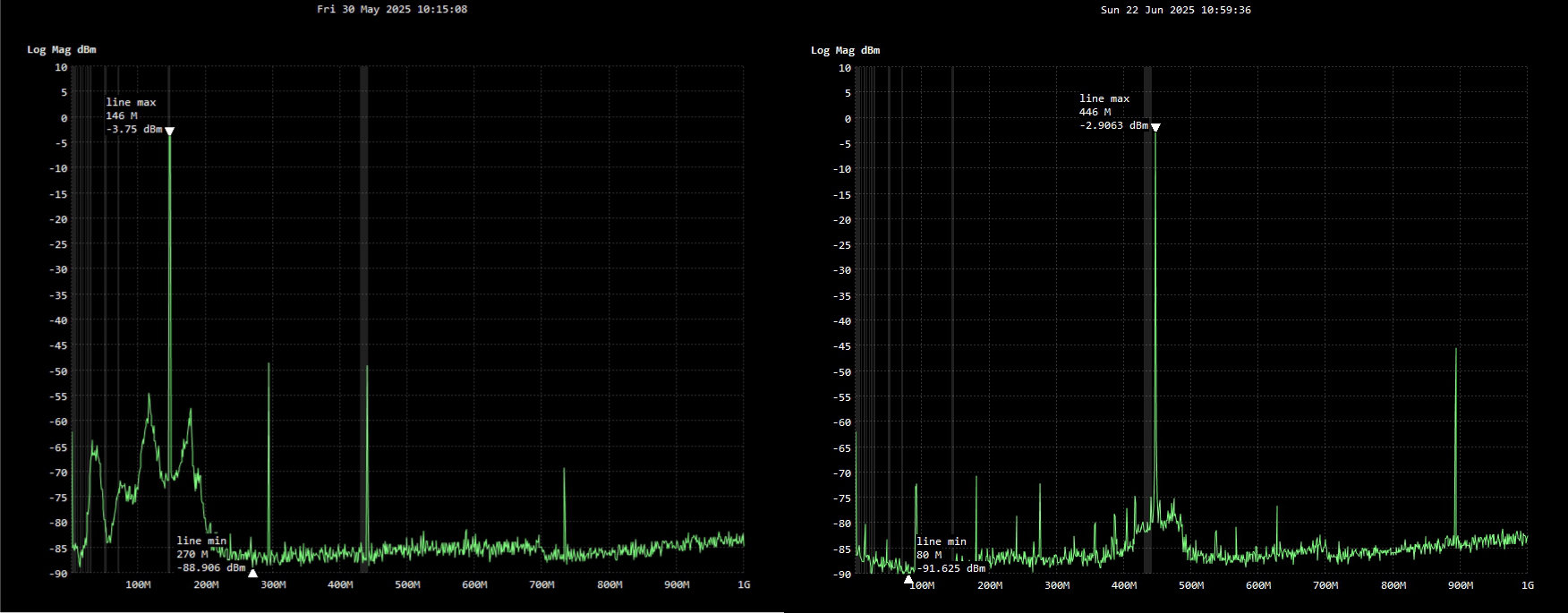
Task: Select the line min marker triangle at 80 M
Action: (909, 580)
